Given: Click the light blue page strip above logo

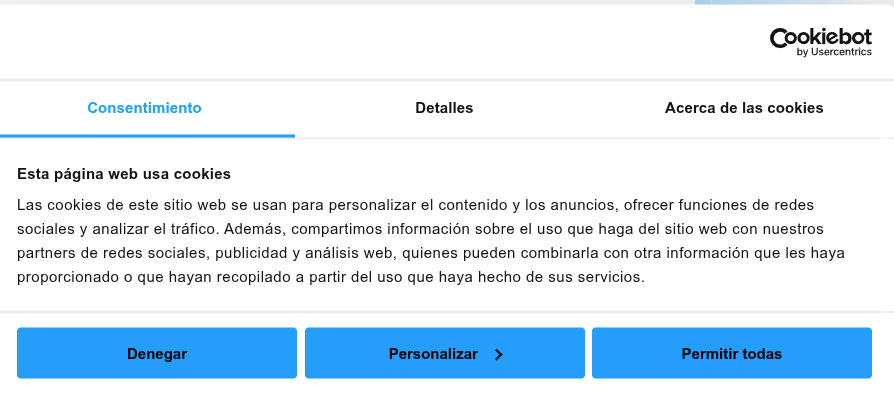Looking at the screenshot, I should (794, 2).
